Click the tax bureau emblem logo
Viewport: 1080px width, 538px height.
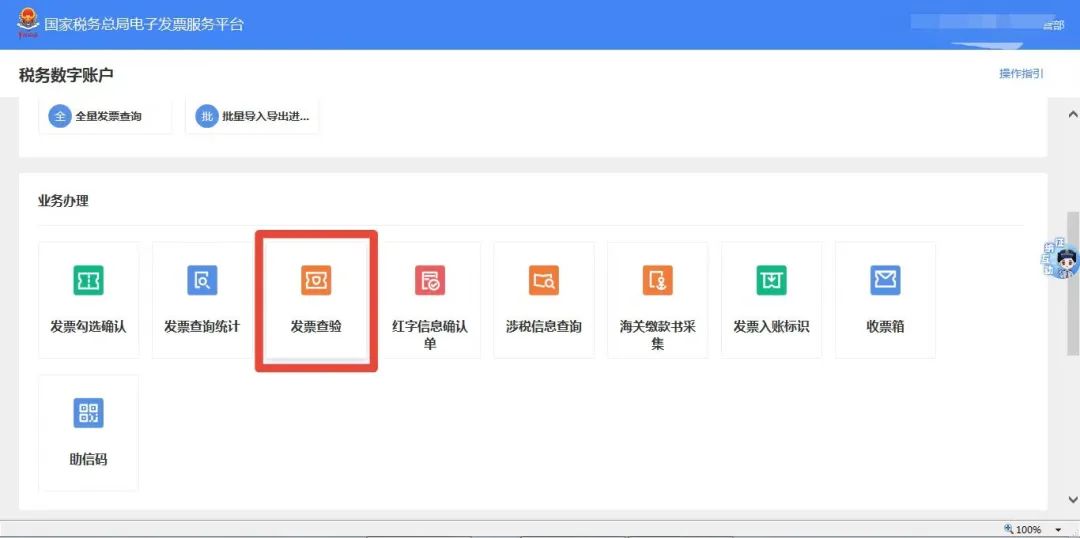[x=28, y=23]
